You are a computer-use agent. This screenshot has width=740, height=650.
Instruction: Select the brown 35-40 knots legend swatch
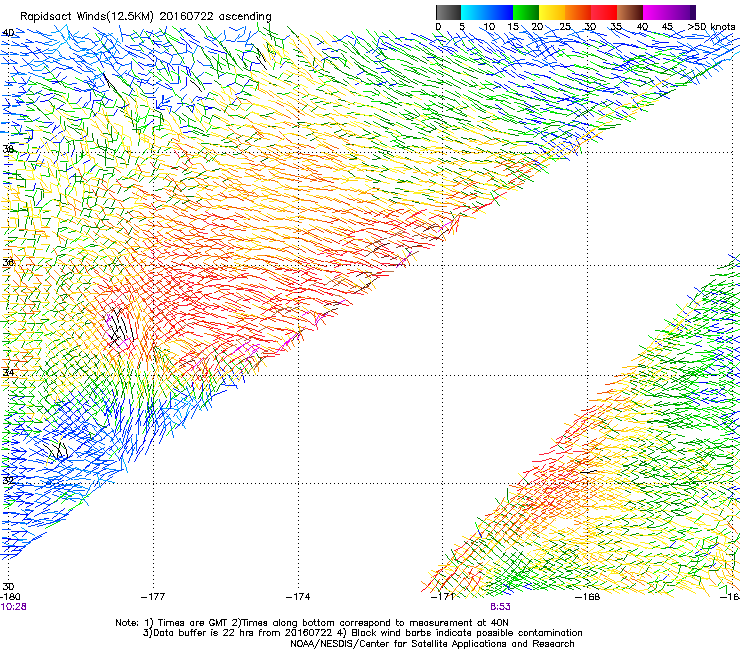pyautogui.click(x=630, y=12)
